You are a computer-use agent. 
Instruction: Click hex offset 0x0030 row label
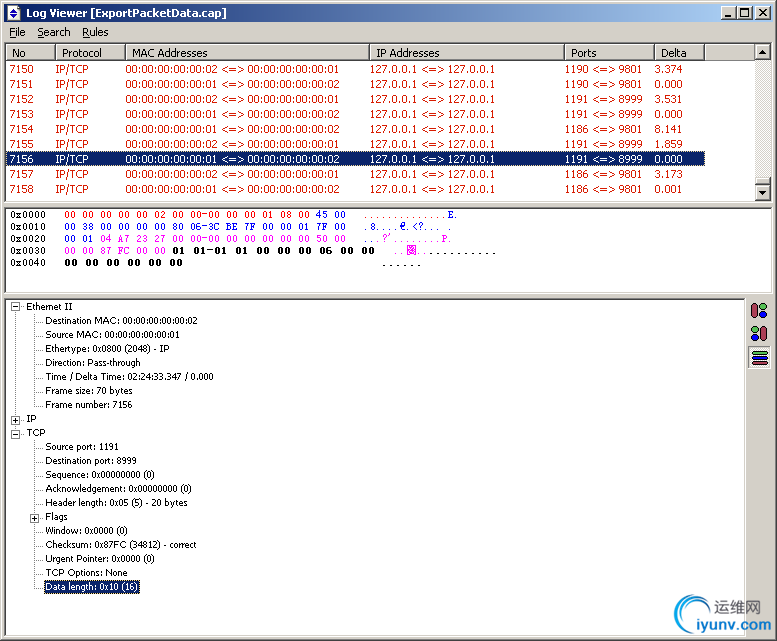pyautogui.click(x=28, y=251)
